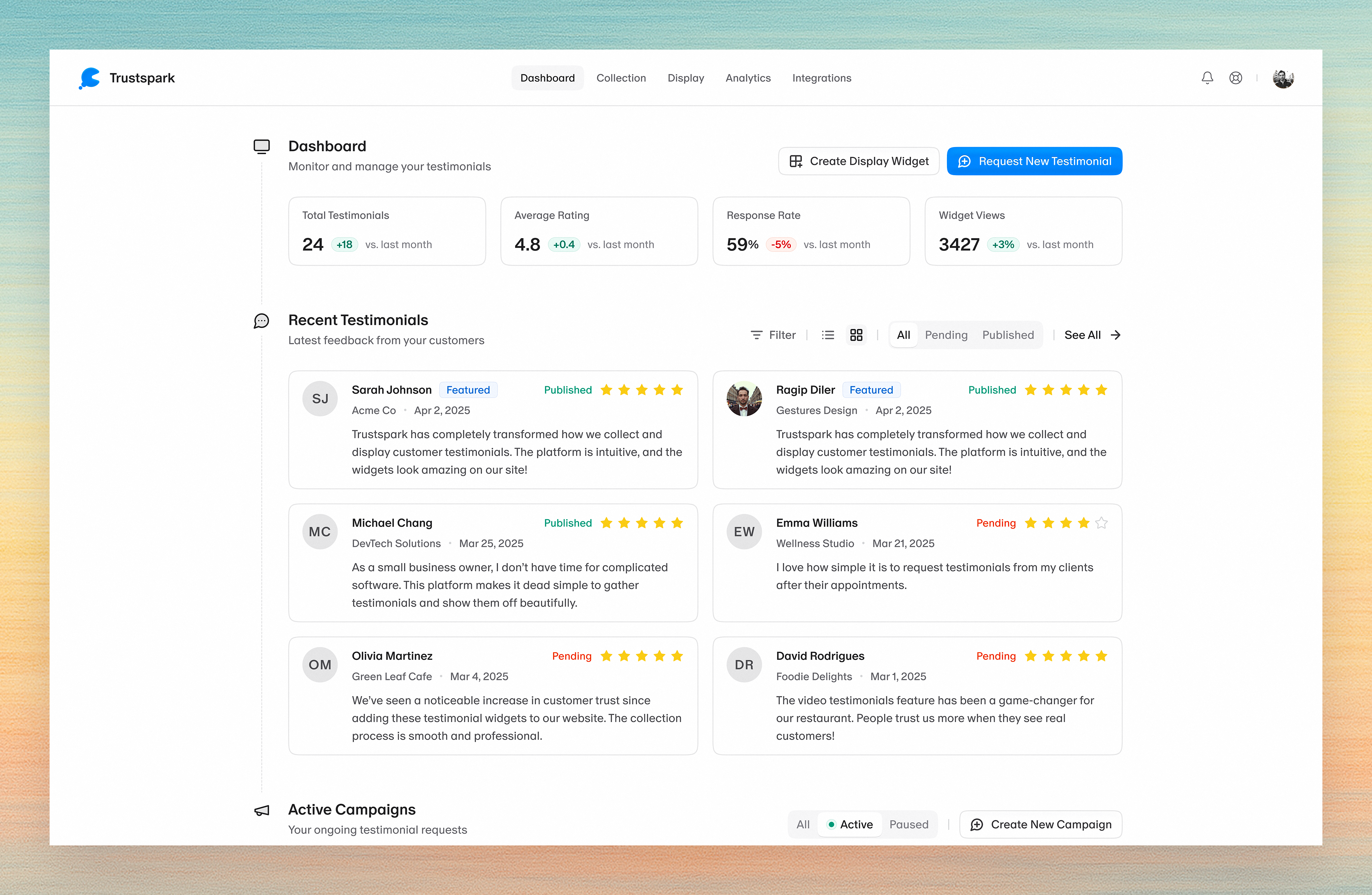Viewport: 1372px width, 895px height.
Task: Click Sarah Johnson's avatar initials
Action: click(x=320, y=398)
